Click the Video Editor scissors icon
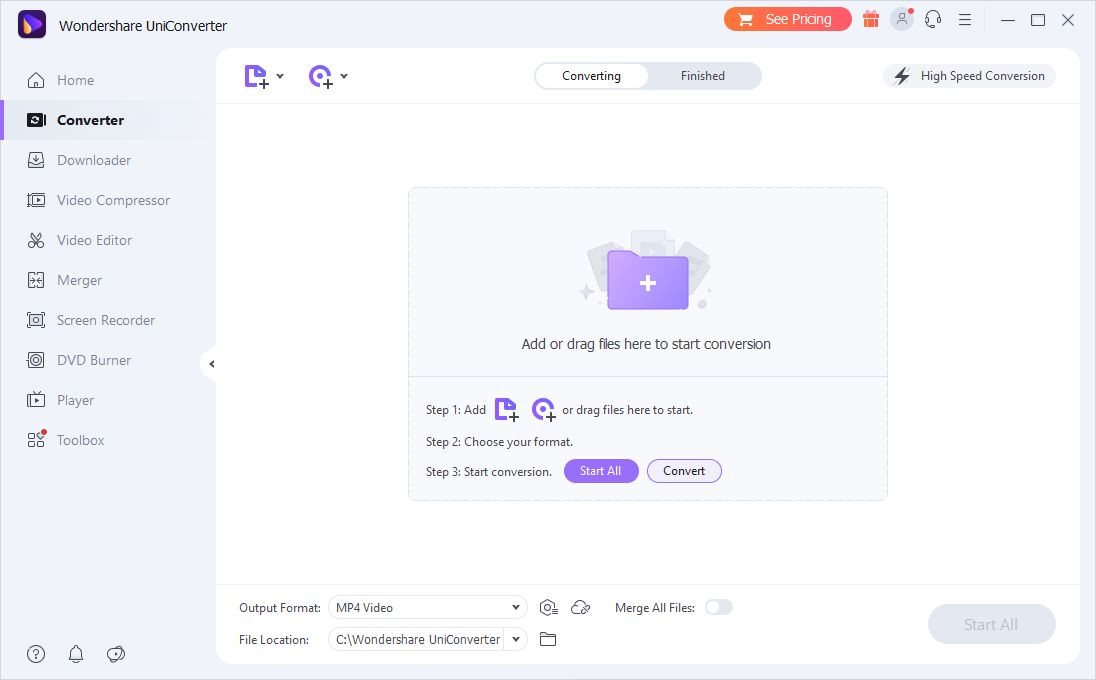 point(36,240)
